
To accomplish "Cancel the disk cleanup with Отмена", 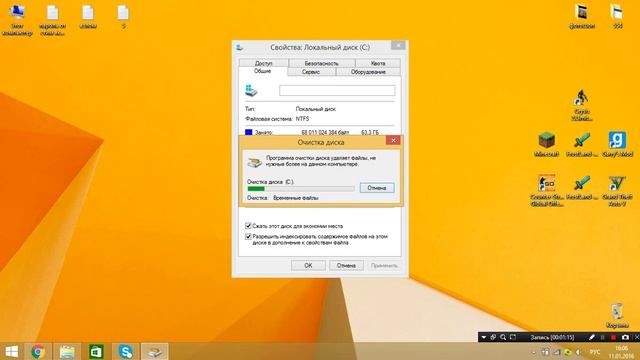I will (x=377, y=188).
